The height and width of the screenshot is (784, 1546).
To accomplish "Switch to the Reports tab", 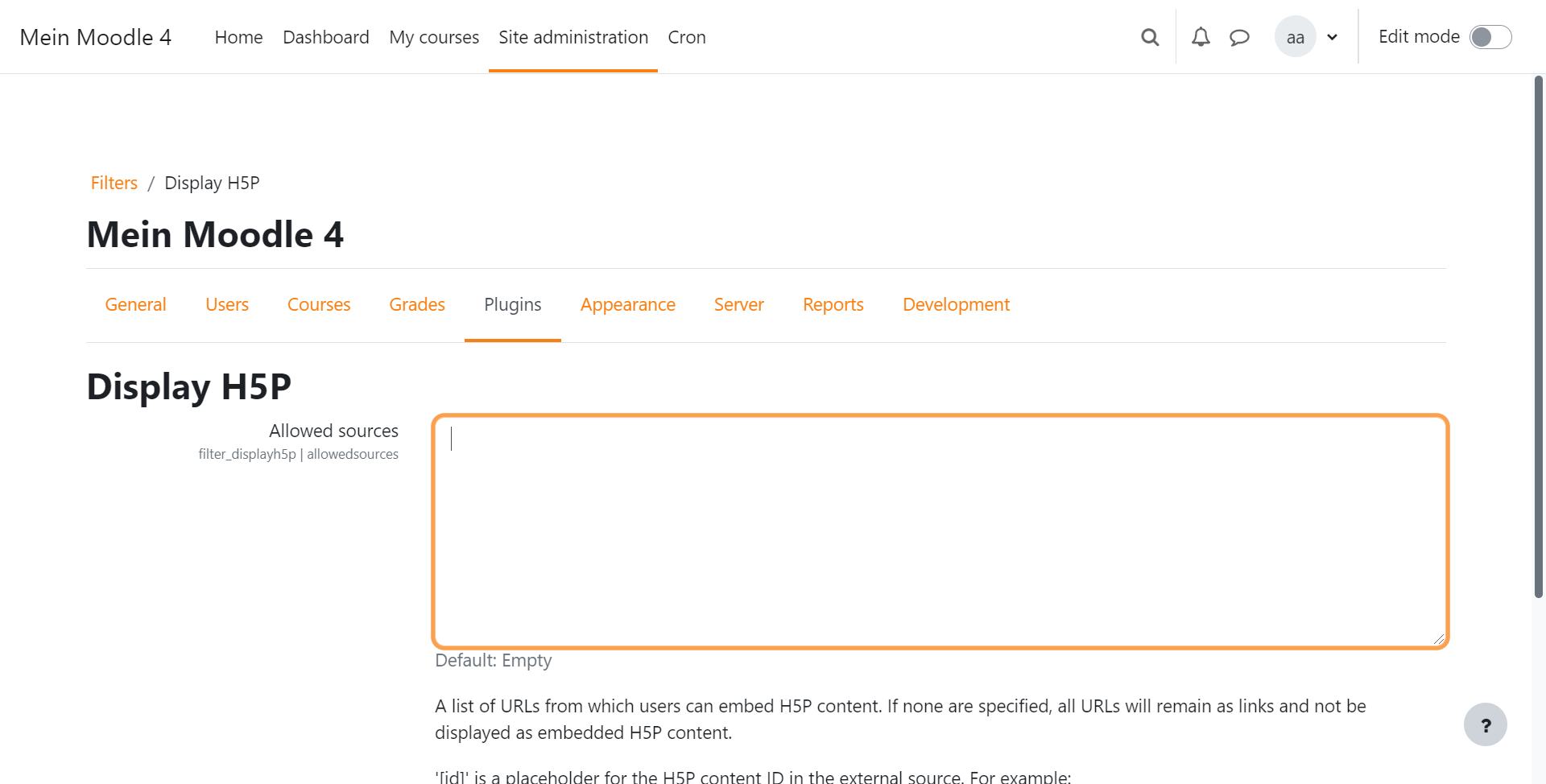I will point(833,304).
